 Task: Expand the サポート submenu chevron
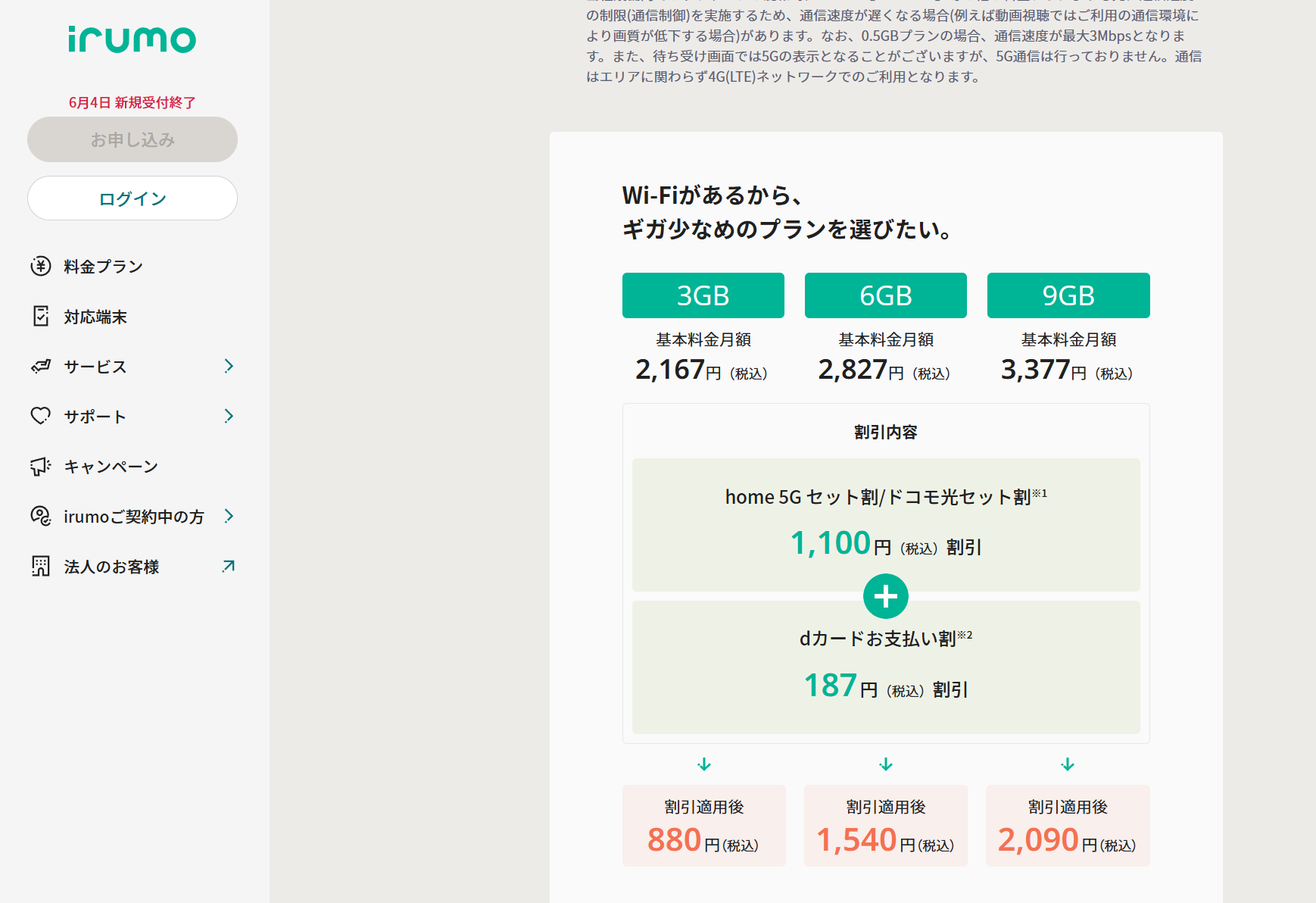pos(229,416)
